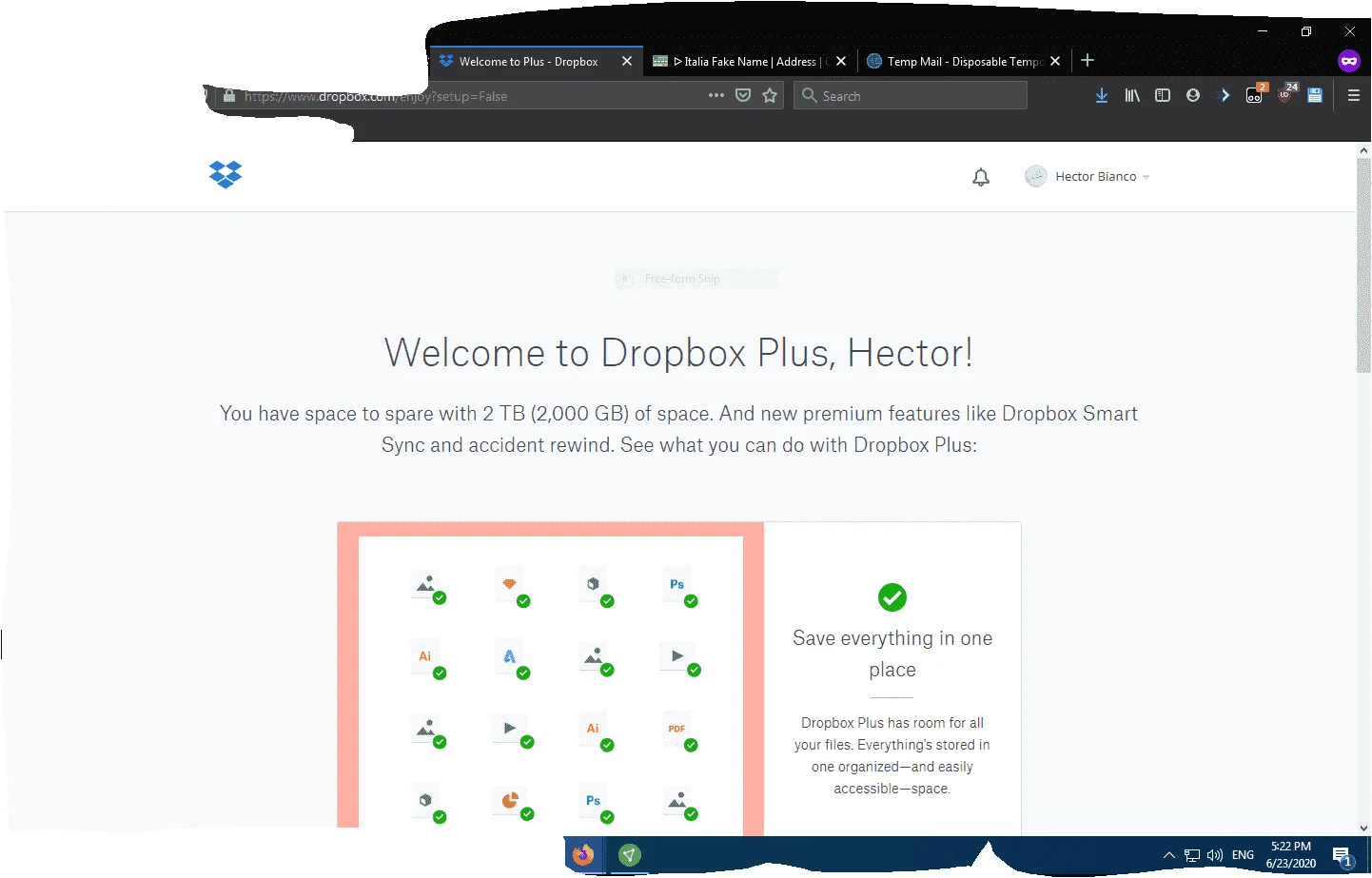
Task: Open a new tab with the plus button
Action: pos(1088,61)
